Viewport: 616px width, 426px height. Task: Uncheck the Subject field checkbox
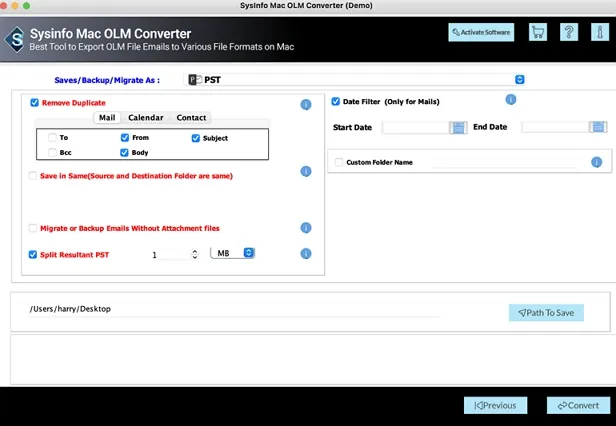pyautogui.click(x=196, y=138)
